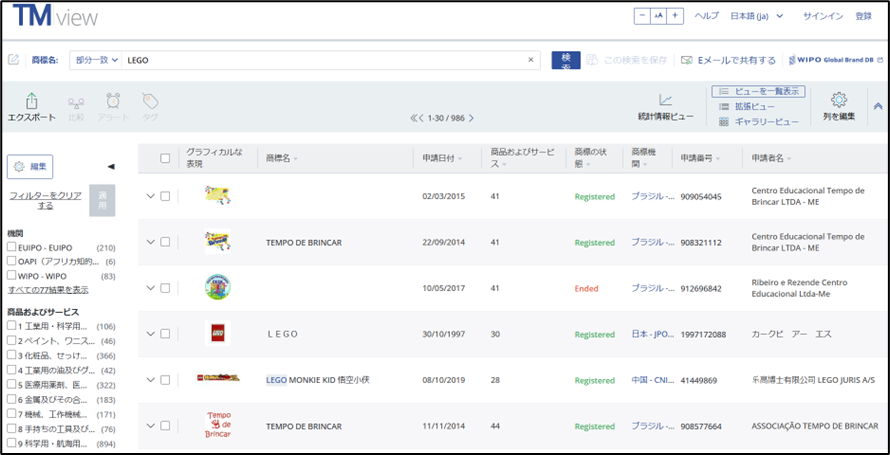Open the 部分一致 match type dropdown

point(96,60)
